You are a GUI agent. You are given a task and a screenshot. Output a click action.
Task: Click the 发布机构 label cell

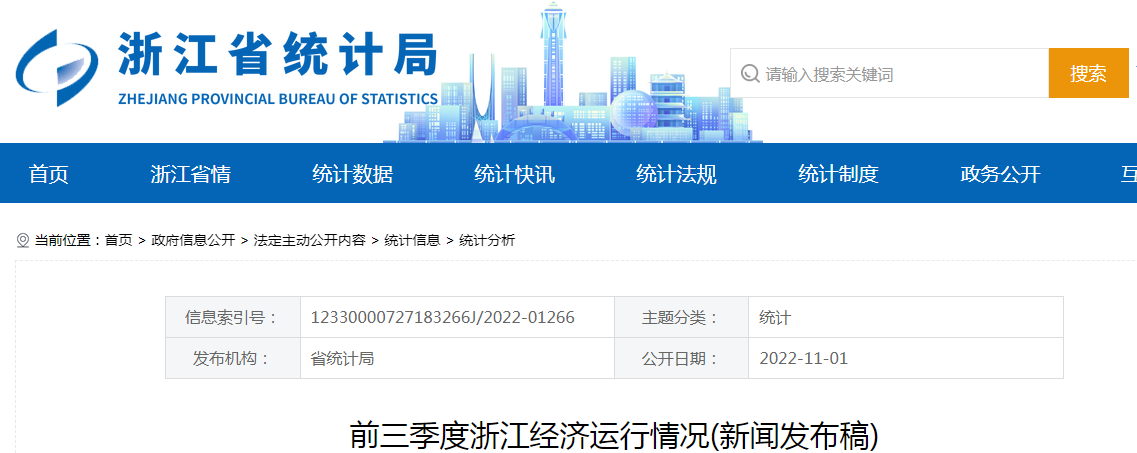click(x=233, y=358)
